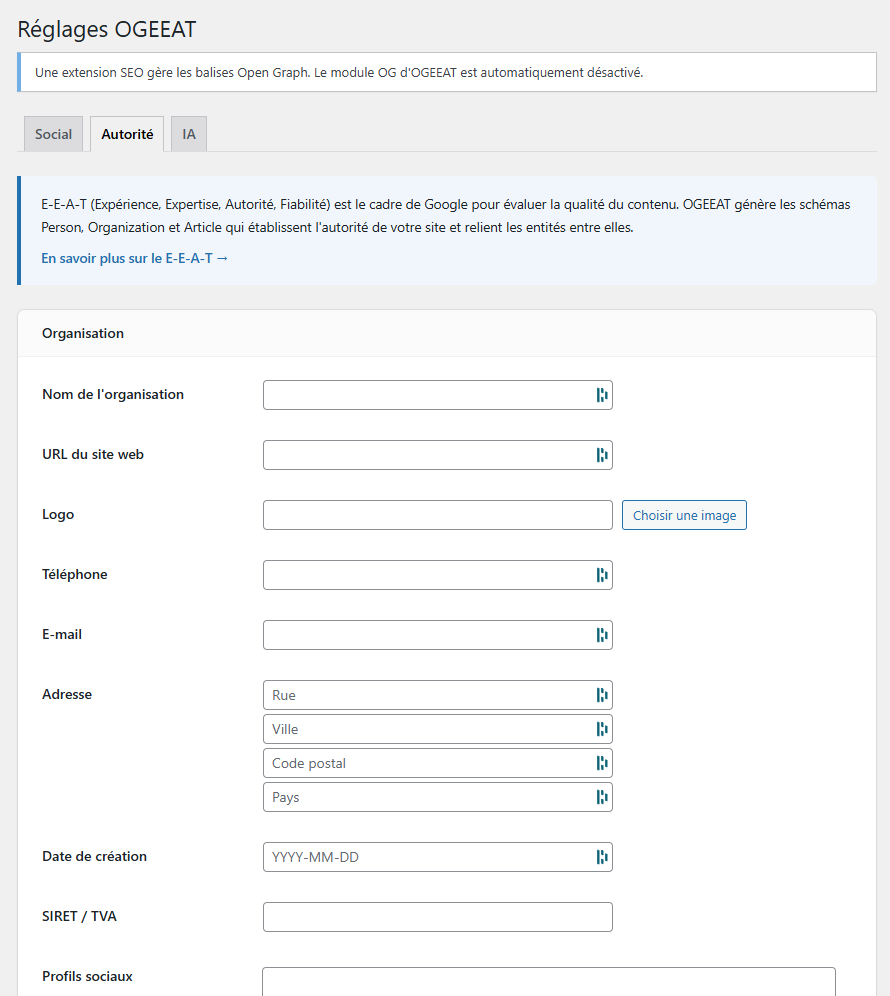The image size is (890, 996).
Task: Click the autofill icon in Code postal
Action: pyautogui.click(x=601, y=763)
